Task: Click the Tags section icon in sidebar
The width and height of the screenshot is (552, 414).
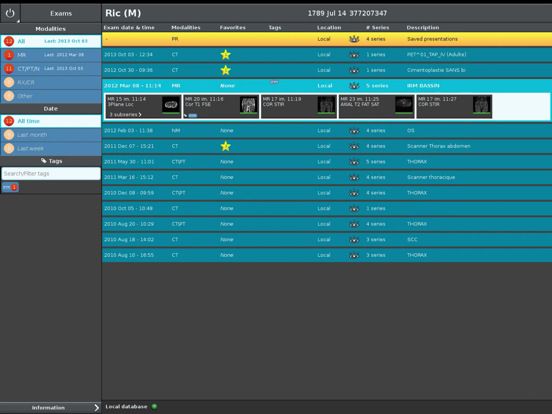Action: point(43,161)
